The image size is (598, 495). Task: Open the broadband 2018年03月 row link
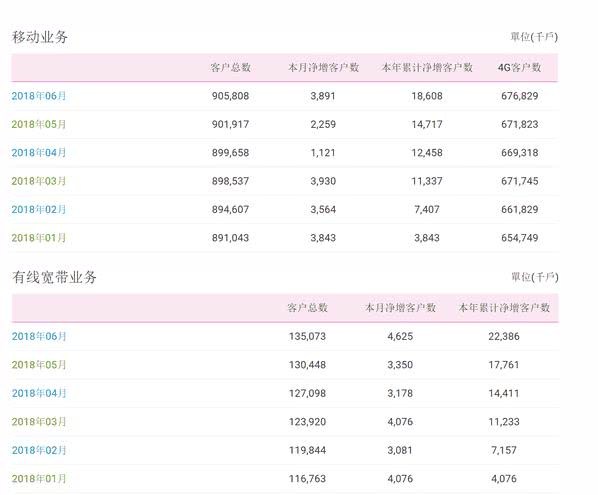[x=39, y=422]
